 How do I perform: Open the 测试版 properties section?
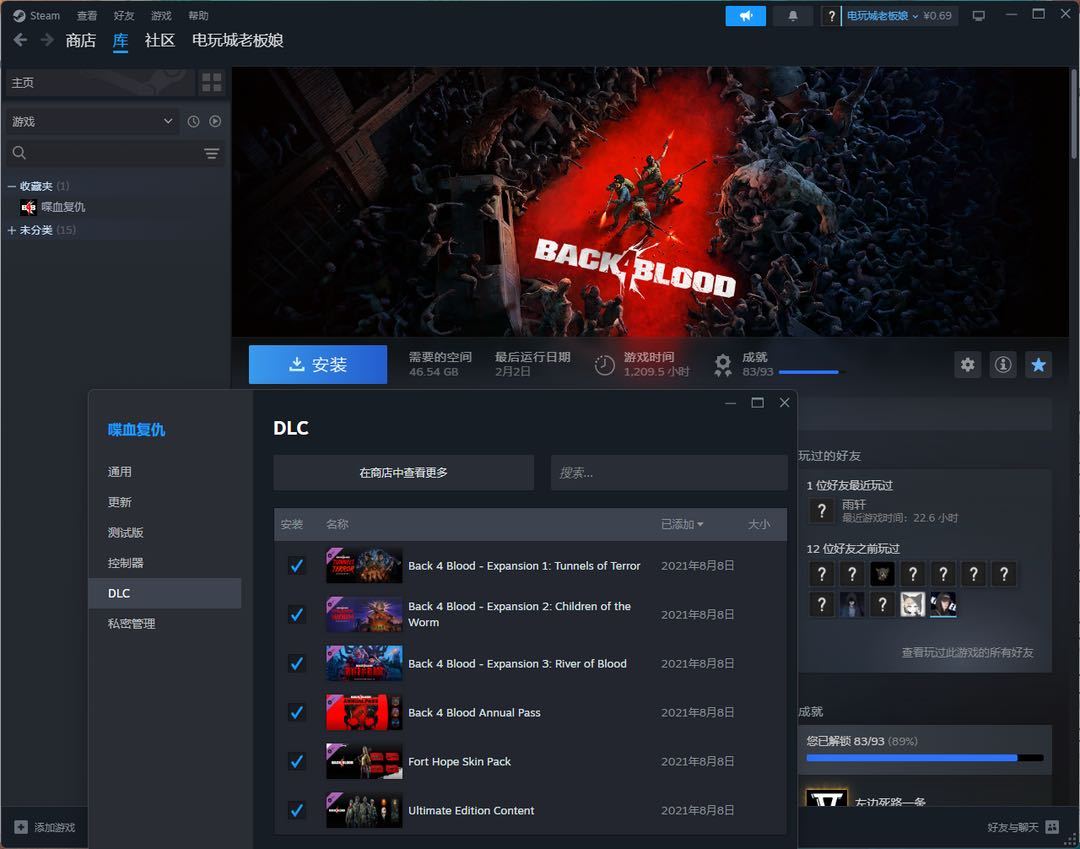165,532
